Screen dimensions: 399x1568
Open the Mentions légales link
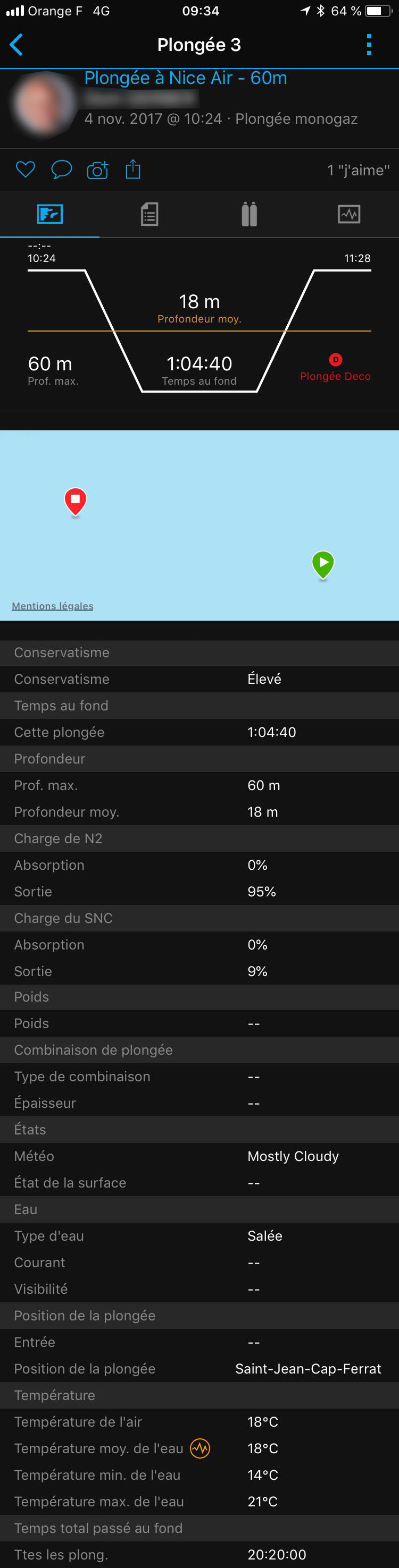click(52, 606)
